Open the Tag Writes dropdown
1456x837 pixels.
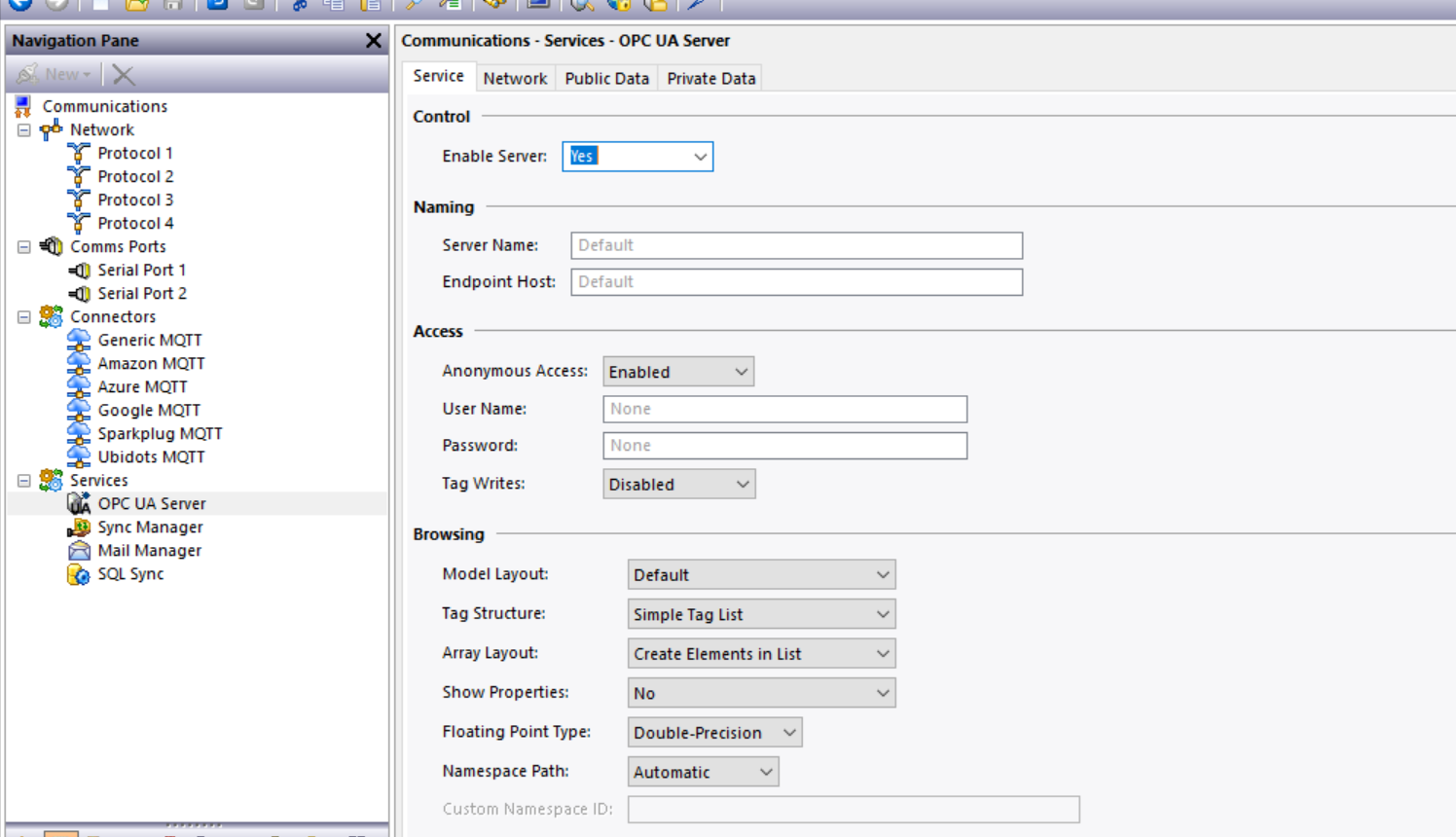coord(678,485)
